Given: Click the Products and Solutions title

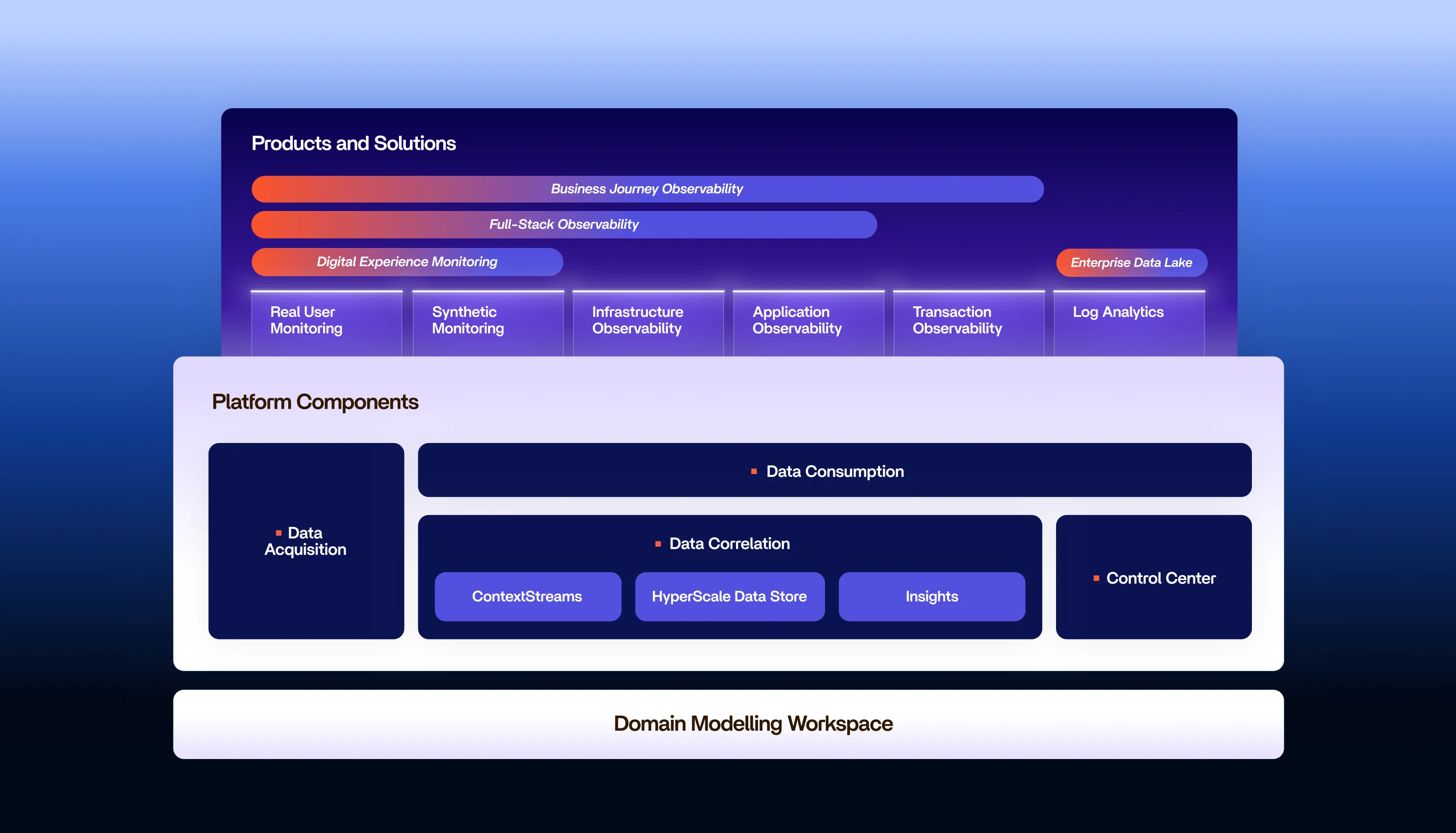Looking at the screenshot, I should pos(353,143).
